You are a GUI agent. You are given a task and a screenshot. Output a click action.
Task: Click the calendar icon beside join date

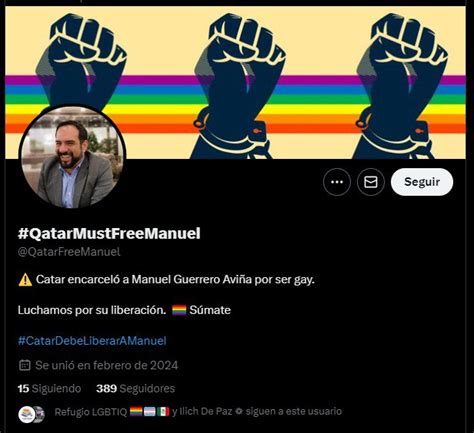[25, 365]
